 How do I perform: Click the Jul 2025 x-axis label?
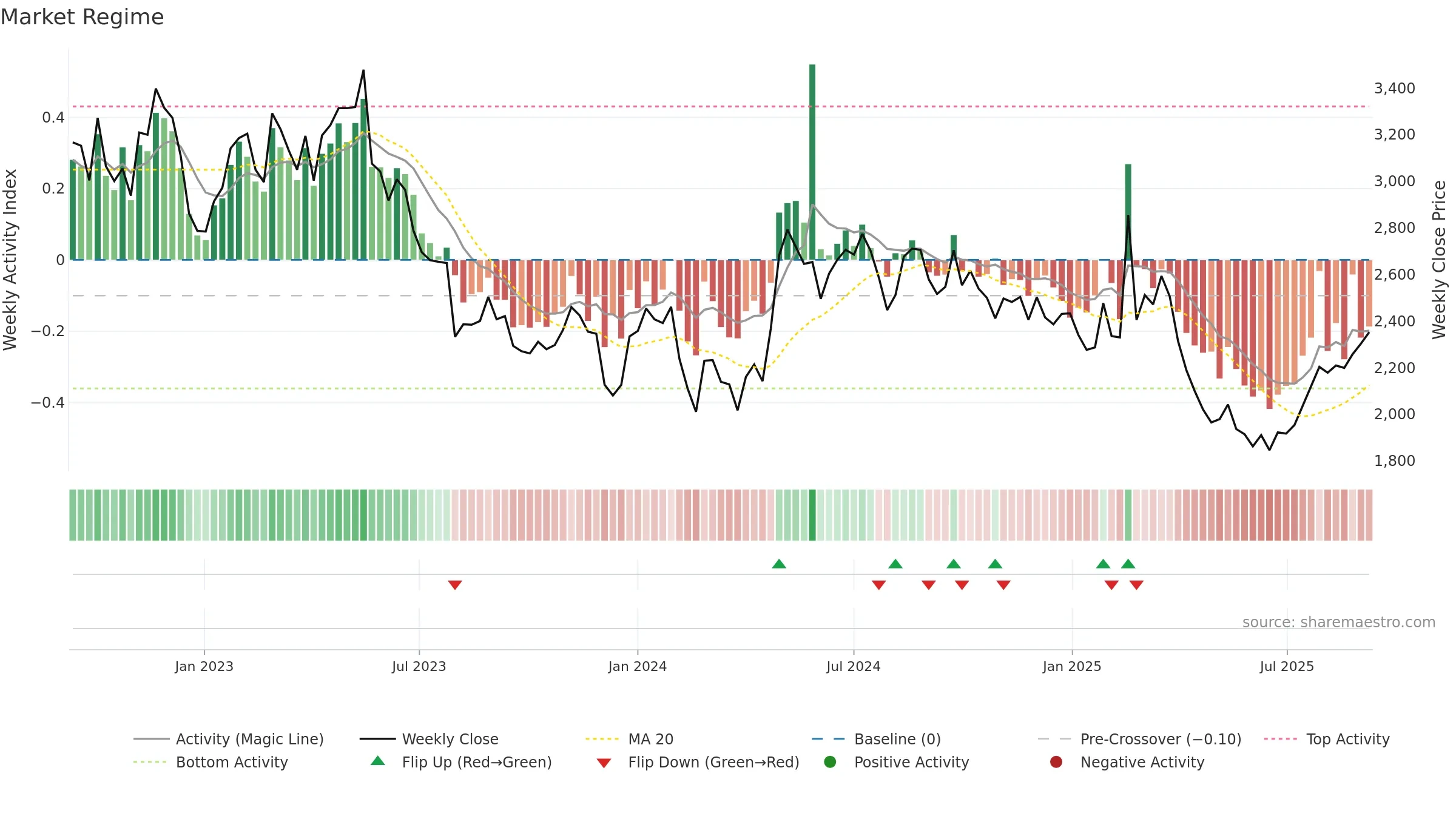[x=1287, y=666]
